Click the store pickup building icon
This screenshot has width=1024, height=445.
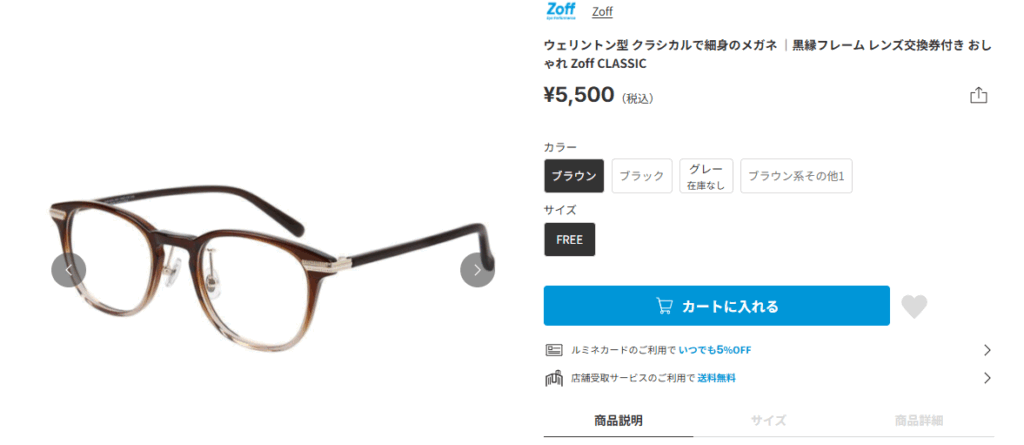[554, 378]
